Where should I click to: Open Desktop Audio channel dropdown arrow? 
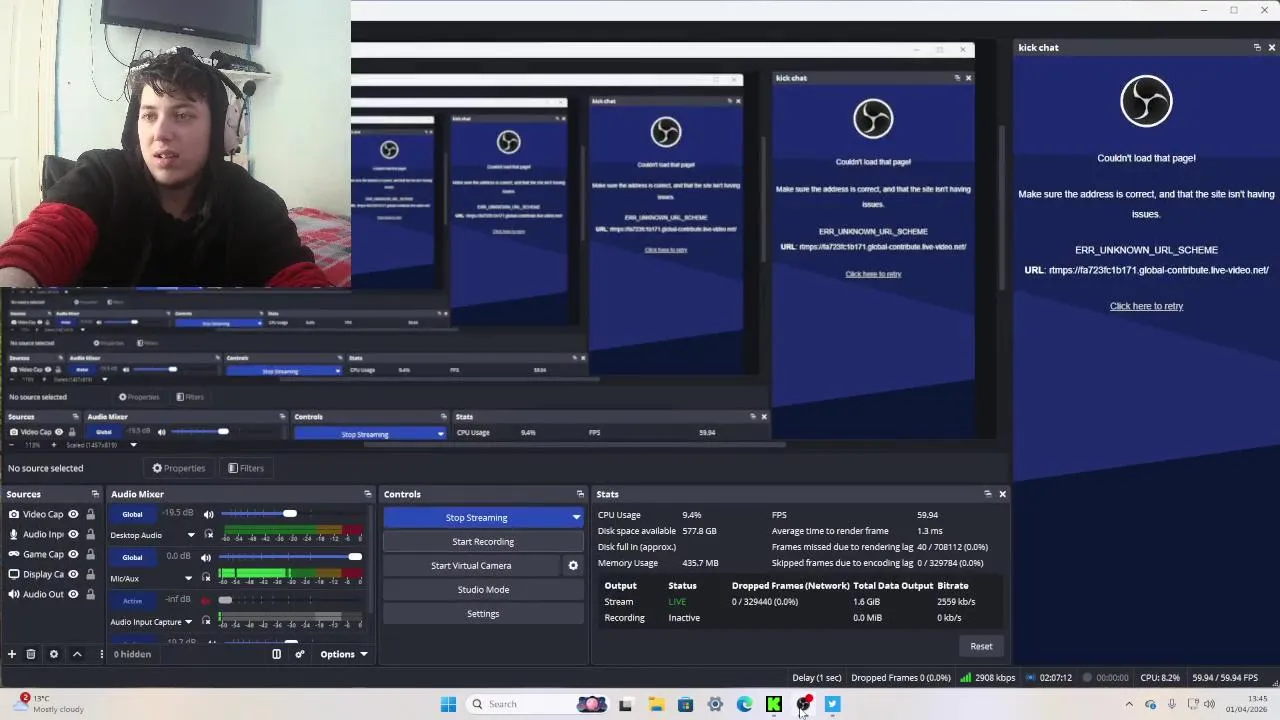pos(190,535)
